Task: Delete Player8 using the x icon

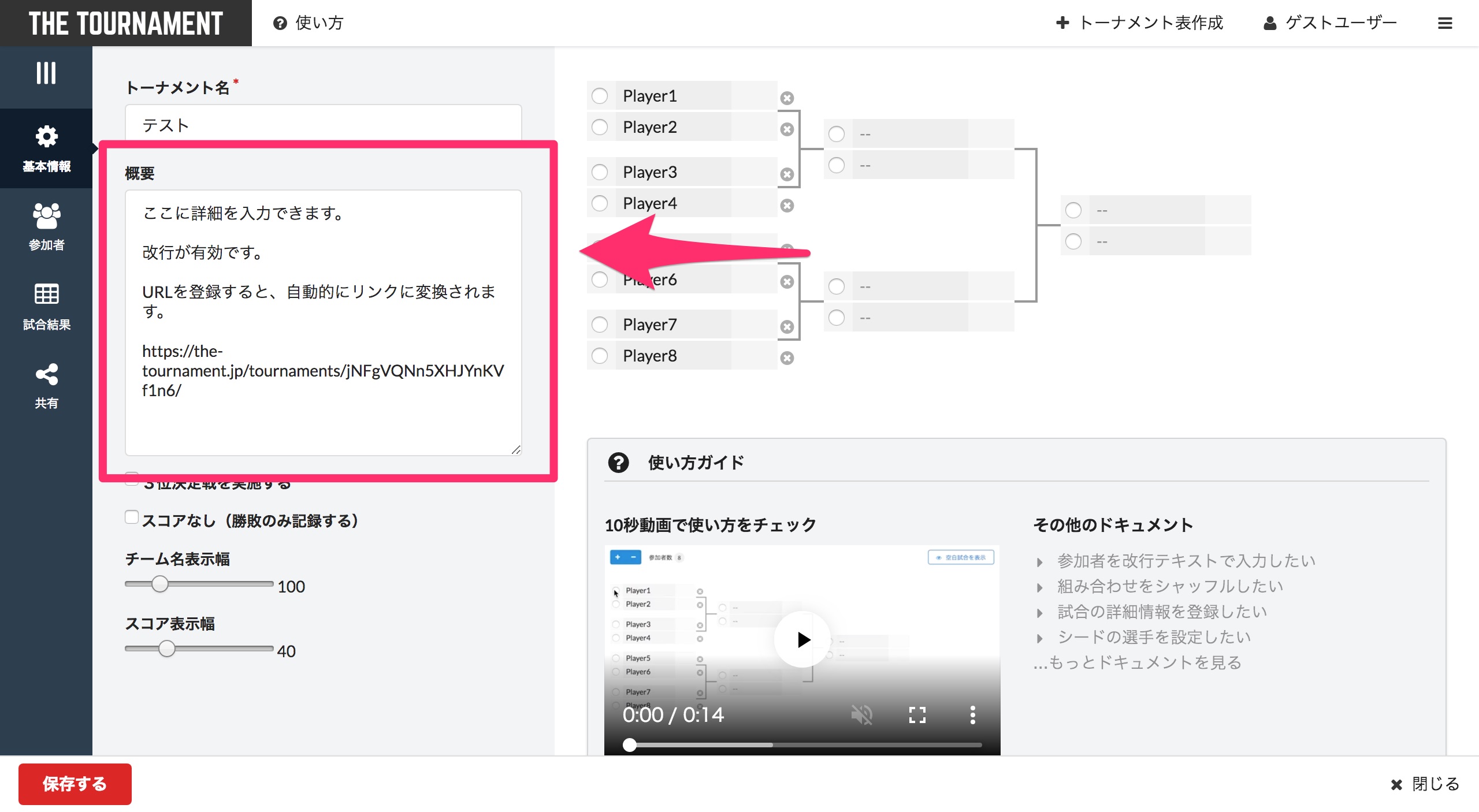Action: [x=787, y=358]
